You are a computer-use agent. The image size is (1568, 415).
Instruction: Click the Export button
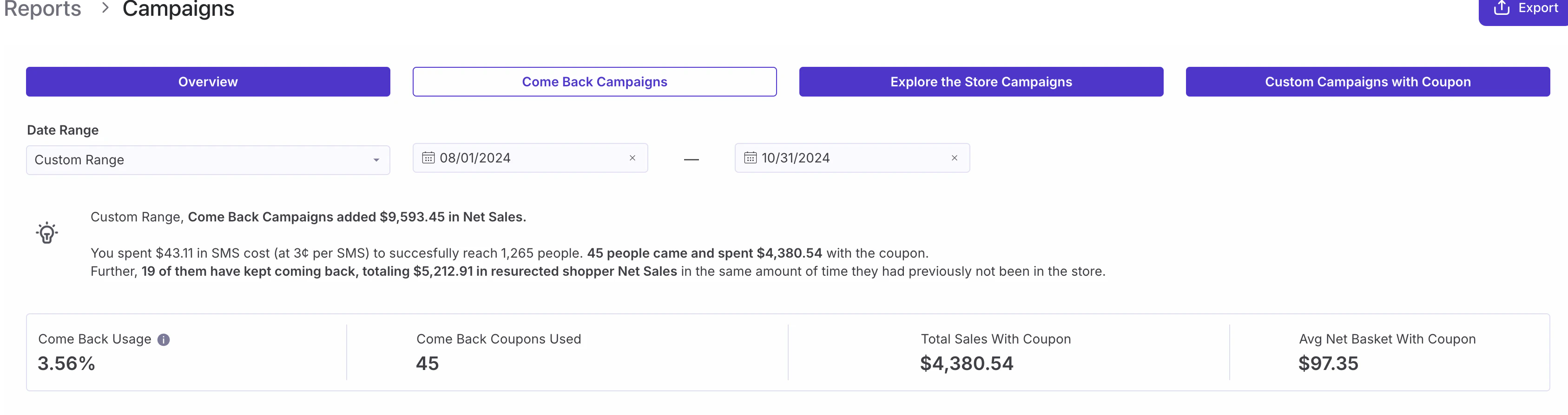(1525, 8)
